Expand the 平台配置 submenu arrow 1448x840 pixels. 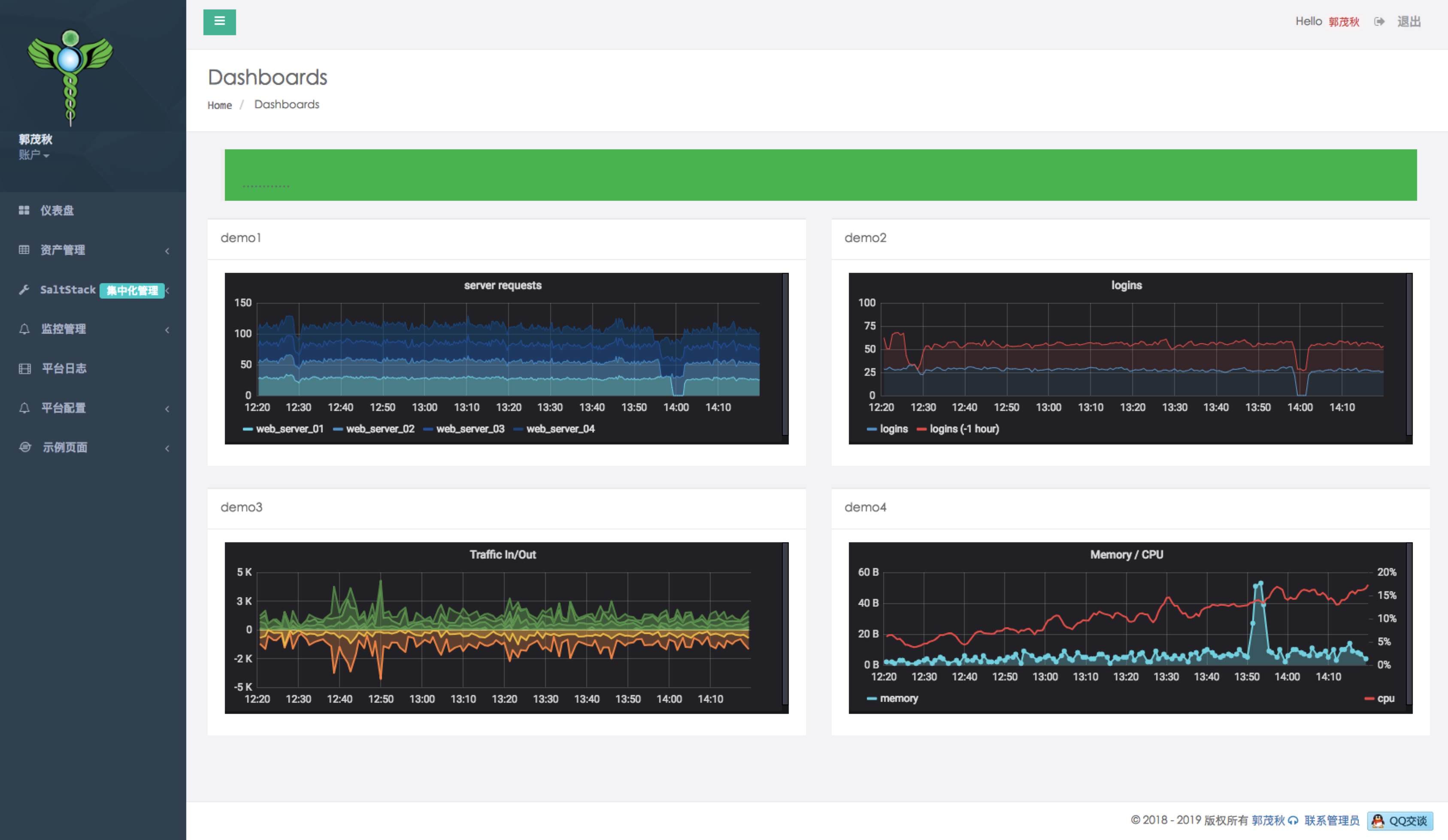click(x=167, y=408)
